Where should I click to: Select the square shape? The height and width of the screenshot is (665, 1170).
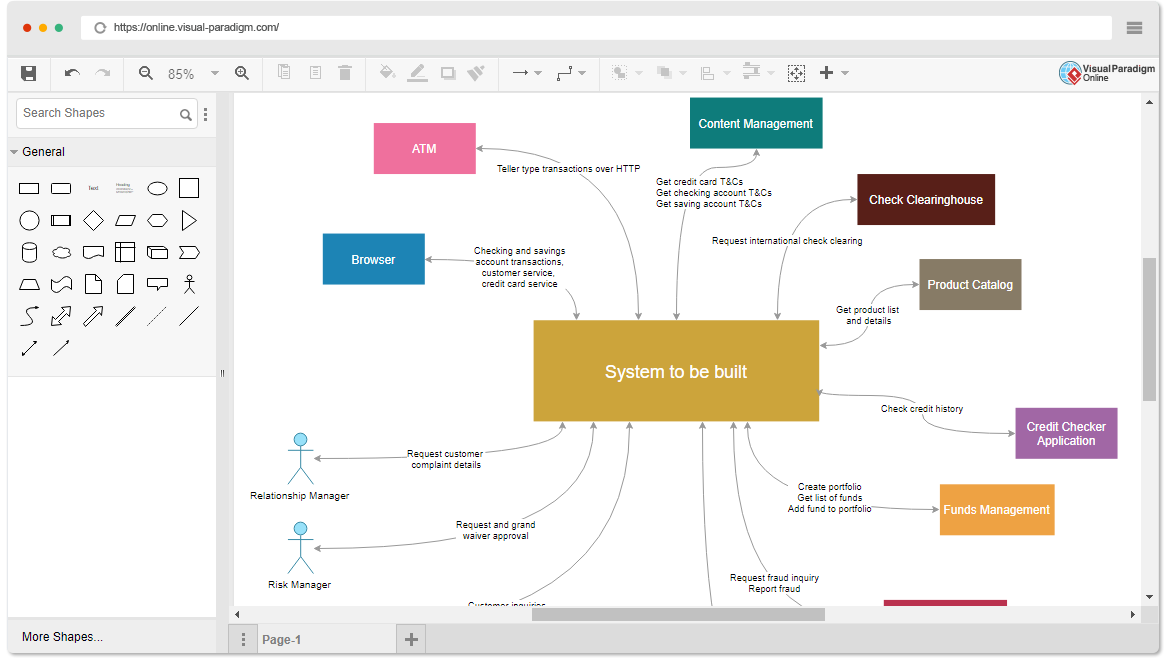click(189, 188)
